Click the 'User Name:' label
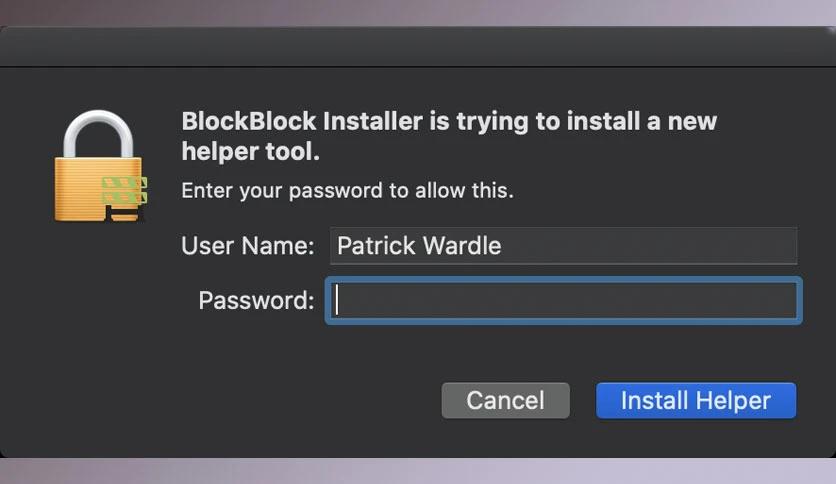This screenshot has width=836, height=484. [x=248, y=246]
